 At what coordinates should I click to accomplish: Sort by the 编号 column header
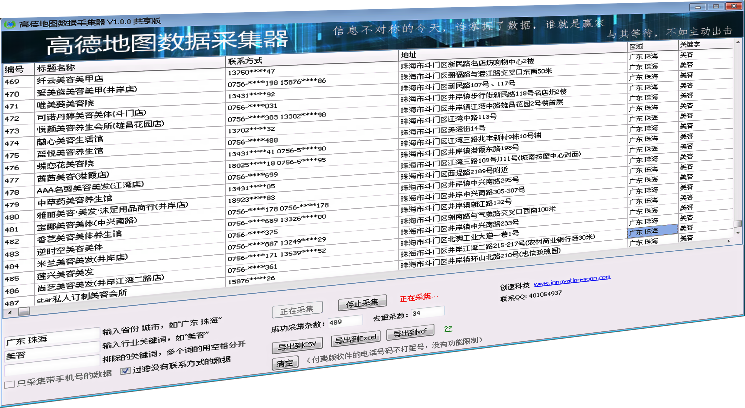pos(15,68)
